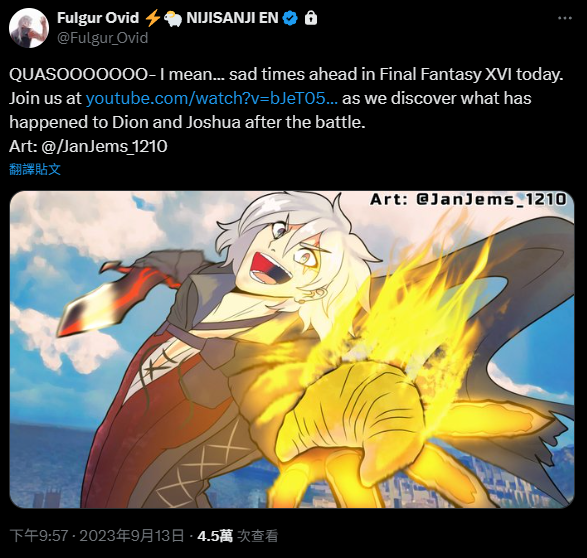Click the blue verified checkmark badge
This screenshot has height=558, width=587.
coord(290,18)
